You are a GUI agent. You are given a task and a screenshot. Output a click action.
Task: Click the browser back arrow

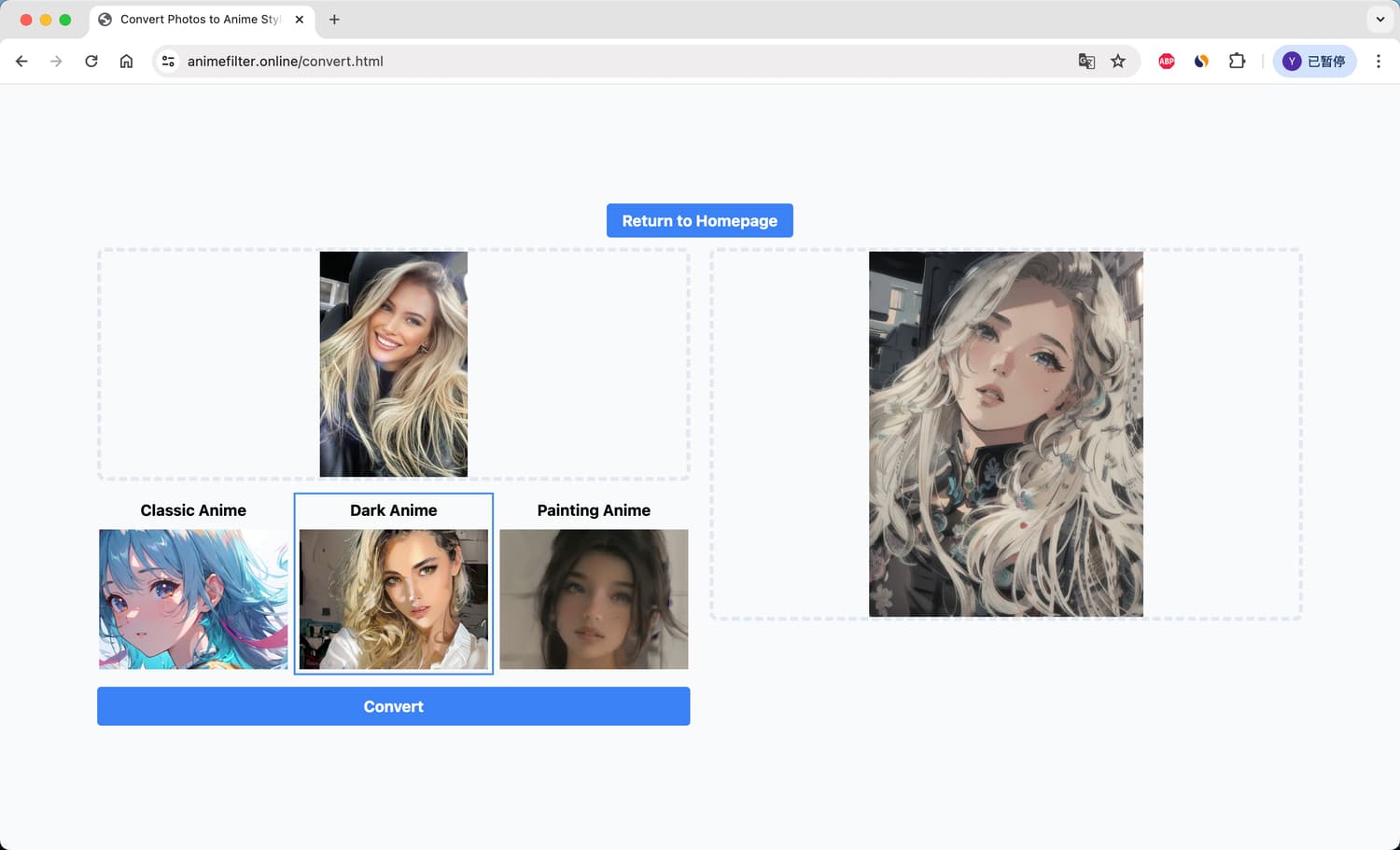tap(21, 62)
